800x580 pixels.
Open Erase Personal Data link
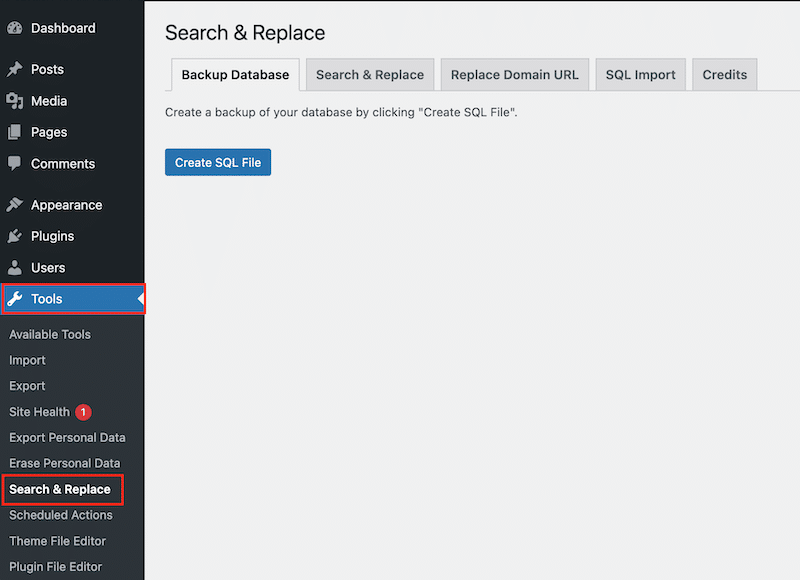point(65,463)
